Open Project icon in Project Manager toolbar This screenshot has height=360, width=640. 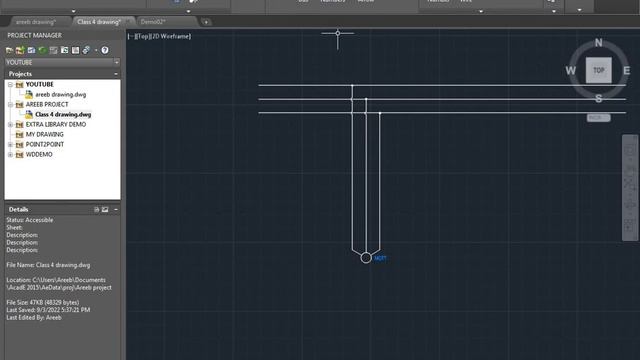tap(9, 50)
